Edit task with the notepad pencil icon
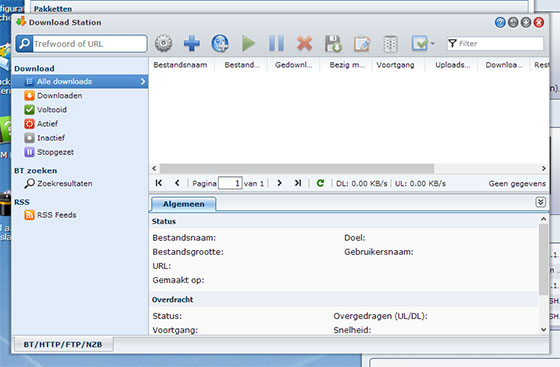This screenshot has width=560, height=367. tap(362, 44)
